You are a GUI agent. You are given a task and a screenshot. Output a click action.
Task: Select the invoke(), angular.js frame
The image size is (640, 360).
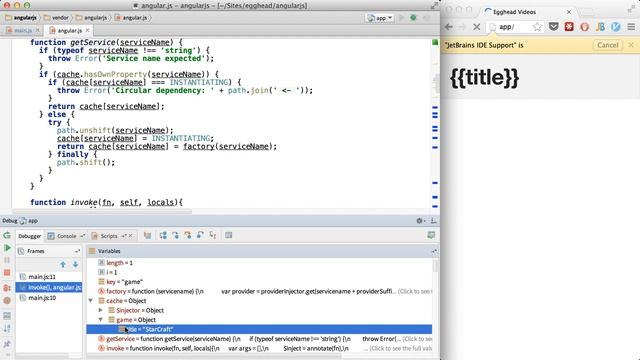[x=49, y=287]
